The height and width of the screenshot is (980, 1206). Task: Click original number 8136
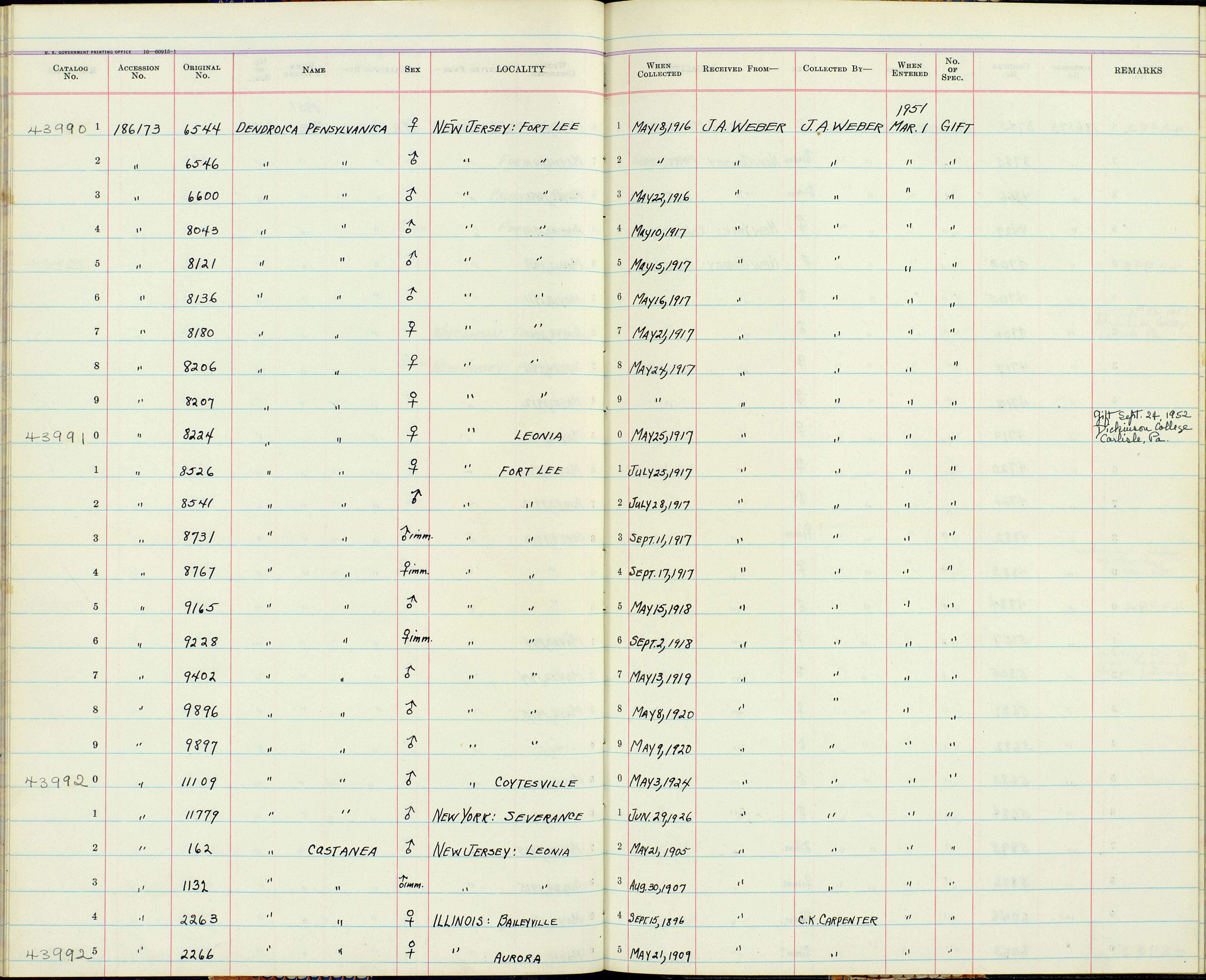201,299
